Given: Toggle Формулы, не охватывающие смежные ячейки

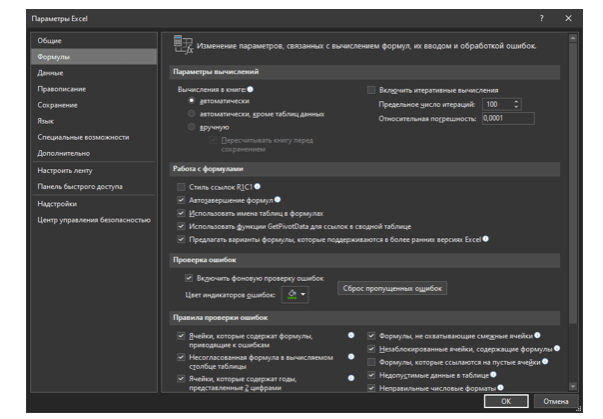Looking at the screenshot, I should click(371, 336).
